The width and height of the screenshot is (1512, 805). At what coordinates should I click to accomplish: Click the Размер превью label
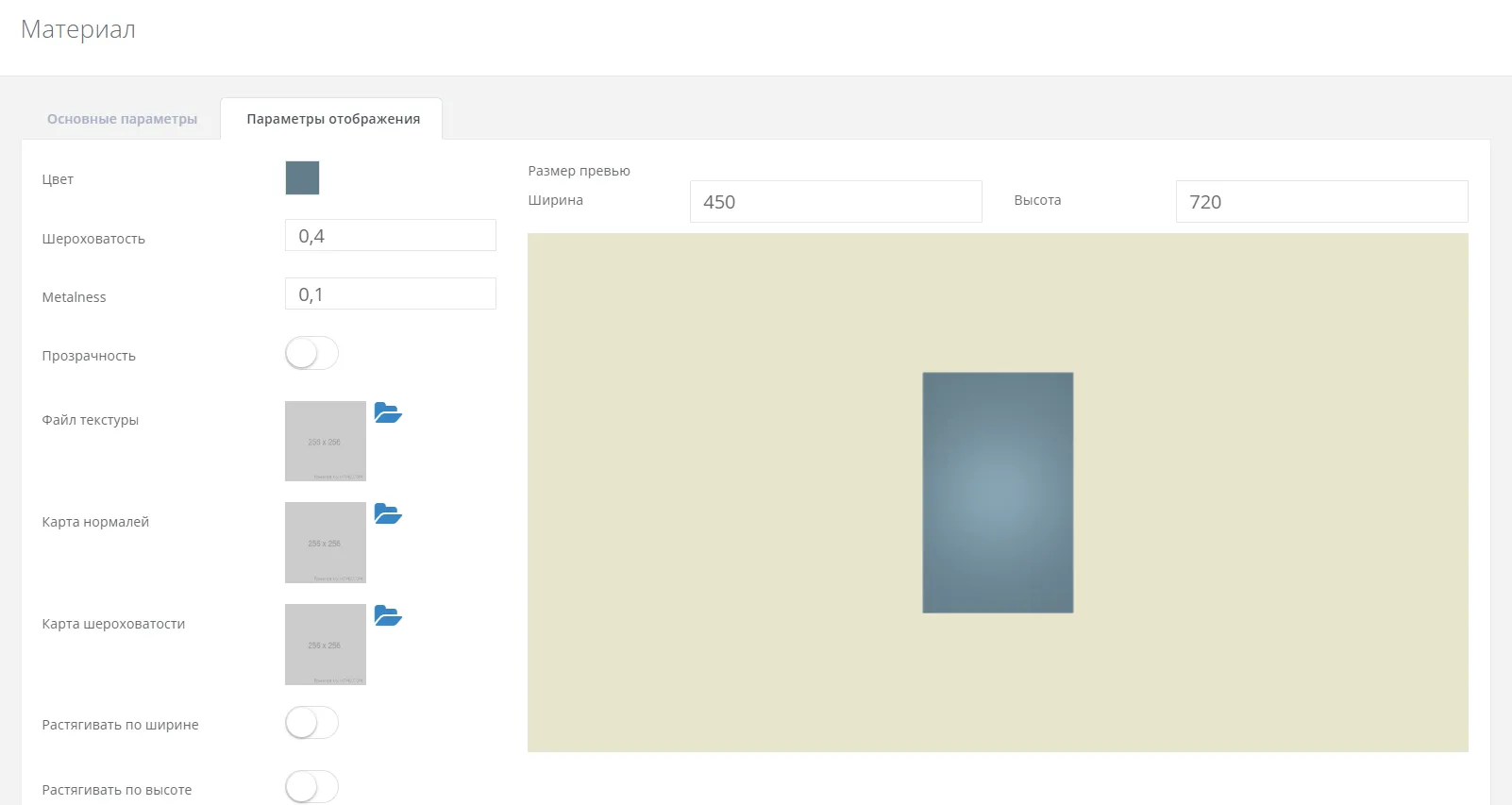point(579,171)
